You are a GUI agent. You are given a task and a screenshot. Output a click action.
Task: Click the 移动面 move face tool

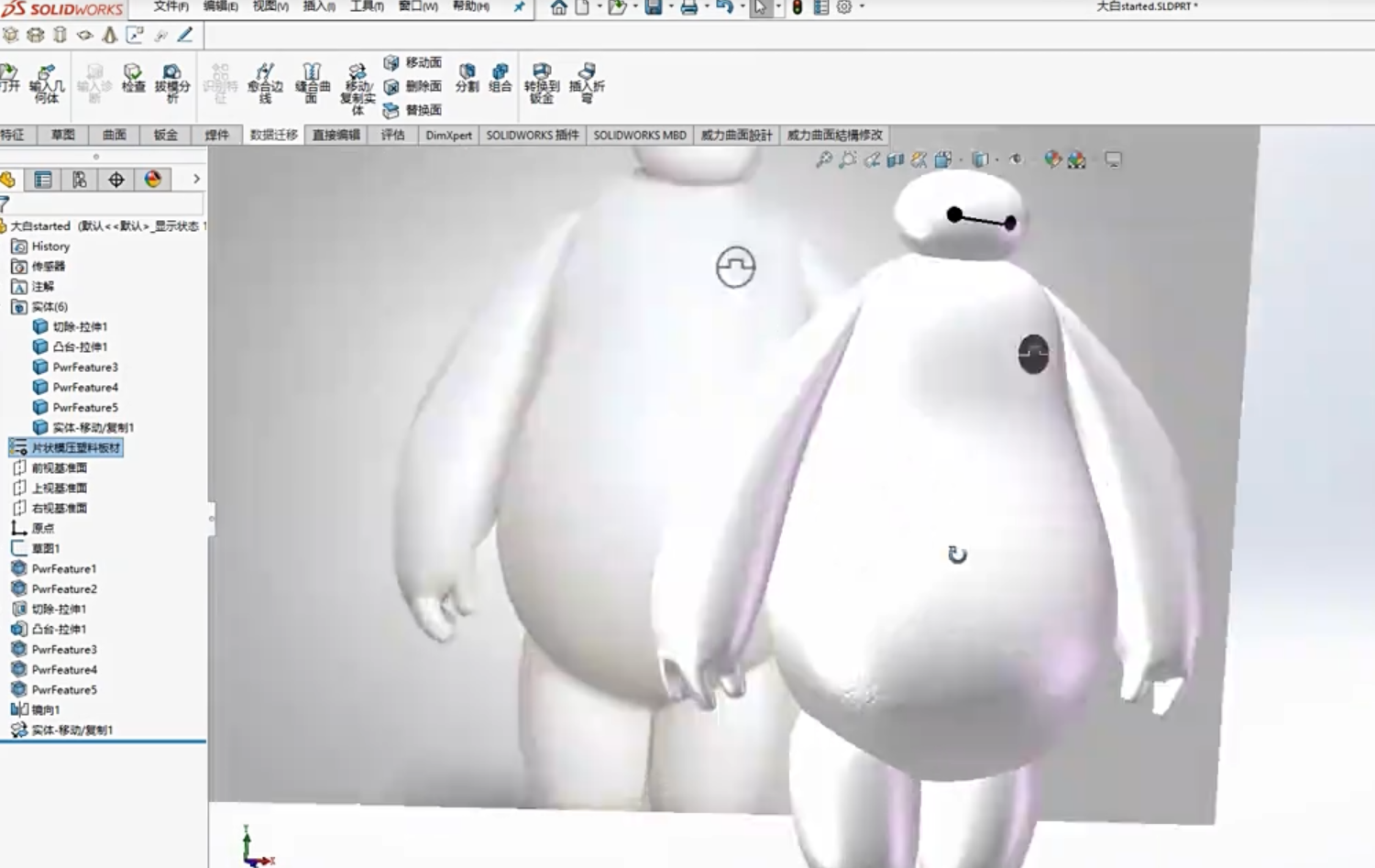[412, 62]
